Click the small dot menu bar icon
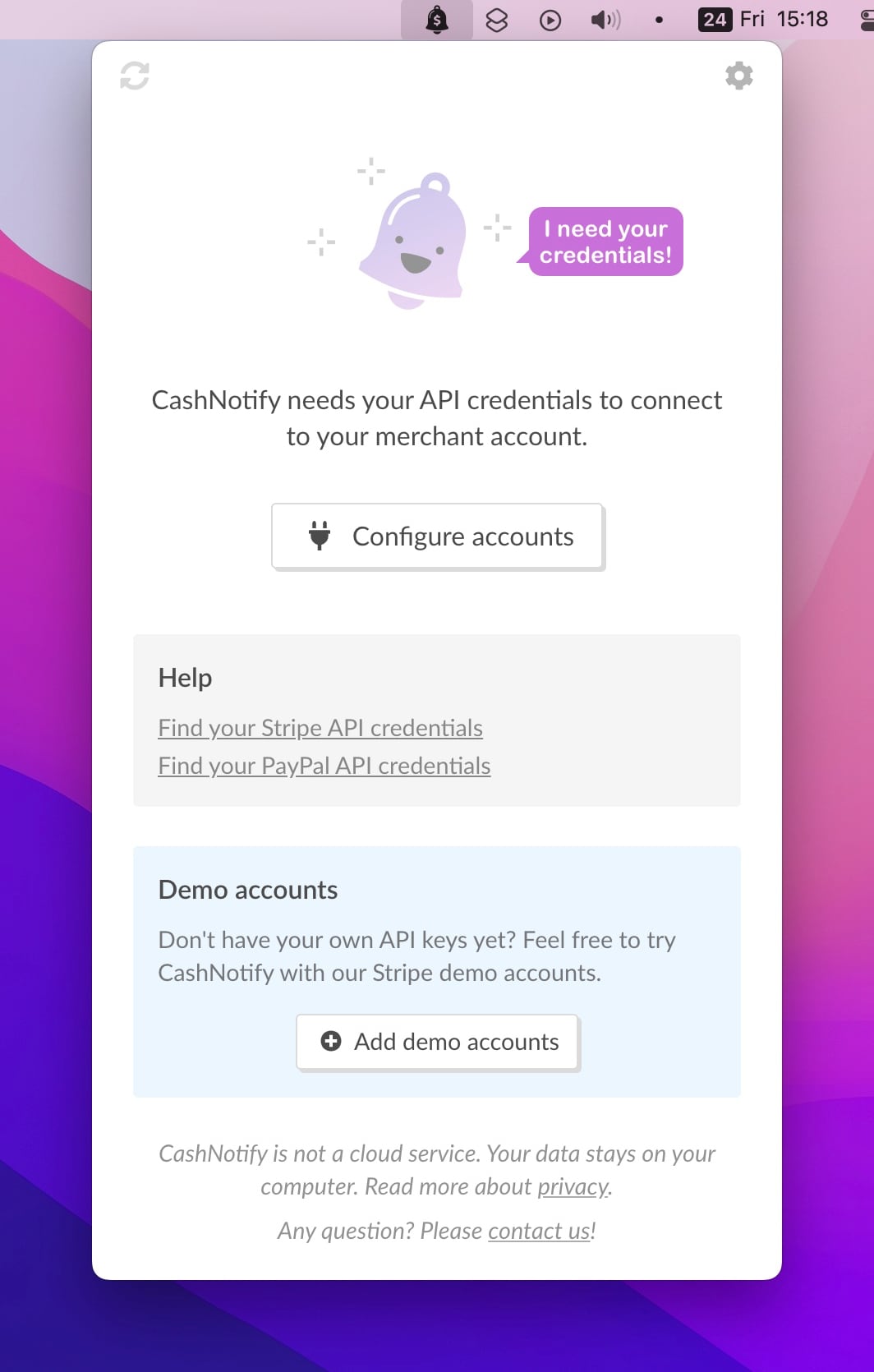874x1372 pixels. click(x=659, y=20)
